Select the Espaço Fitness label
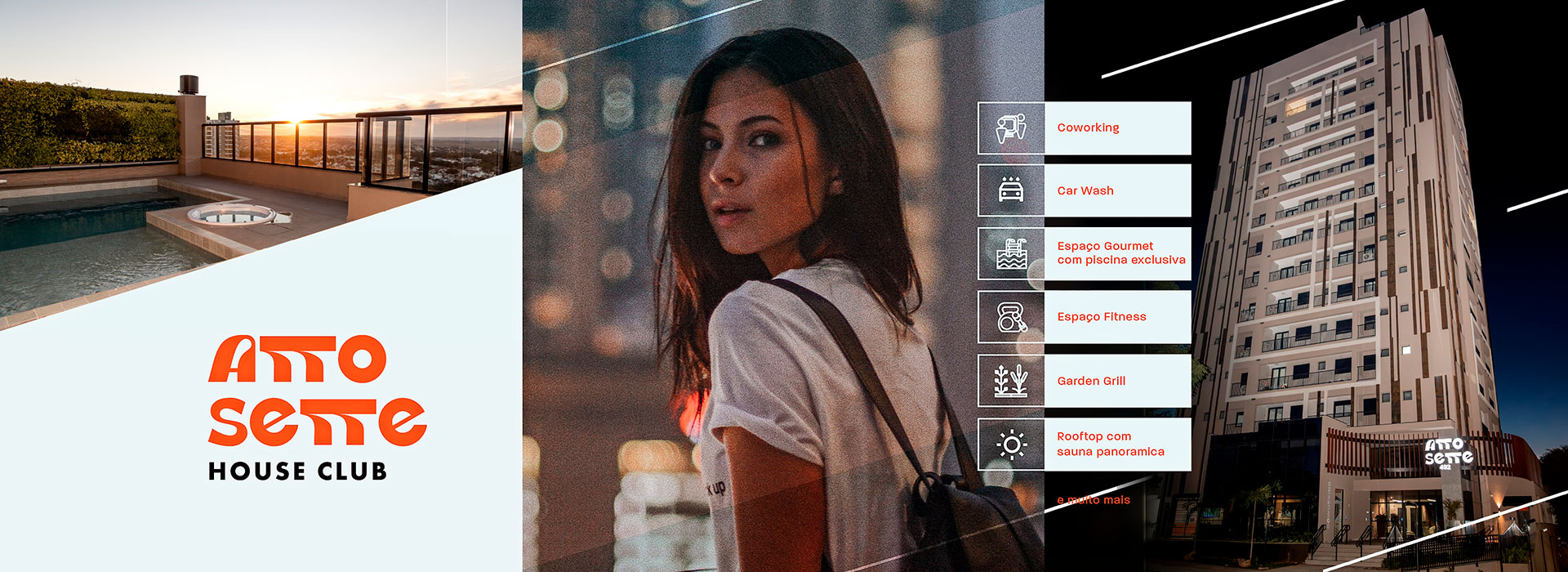This screenshot has height=572, width=1568. [x=1102, y=317]
